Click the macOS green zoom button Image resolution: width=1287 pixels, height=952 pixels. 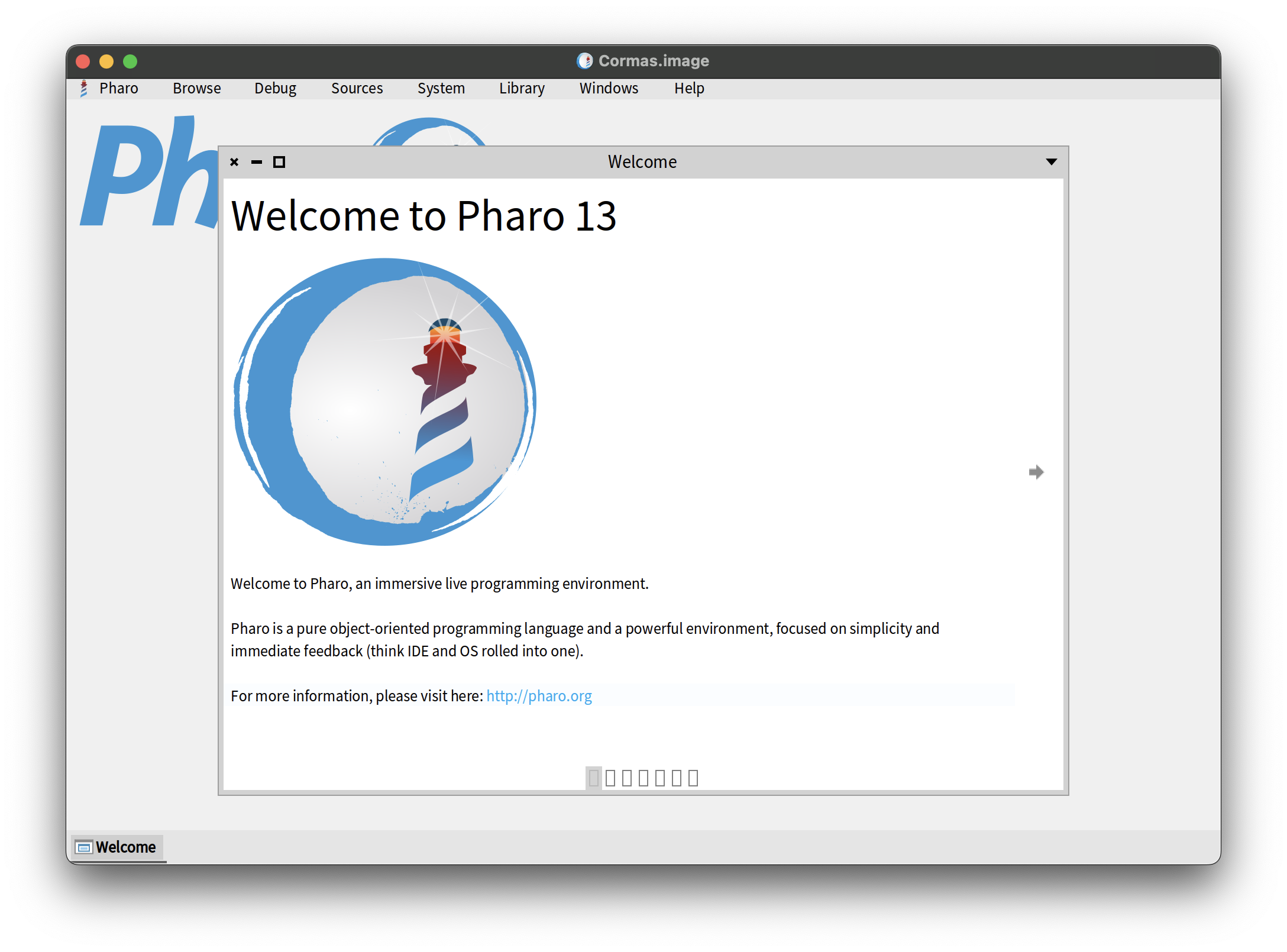tap(130, 61)
